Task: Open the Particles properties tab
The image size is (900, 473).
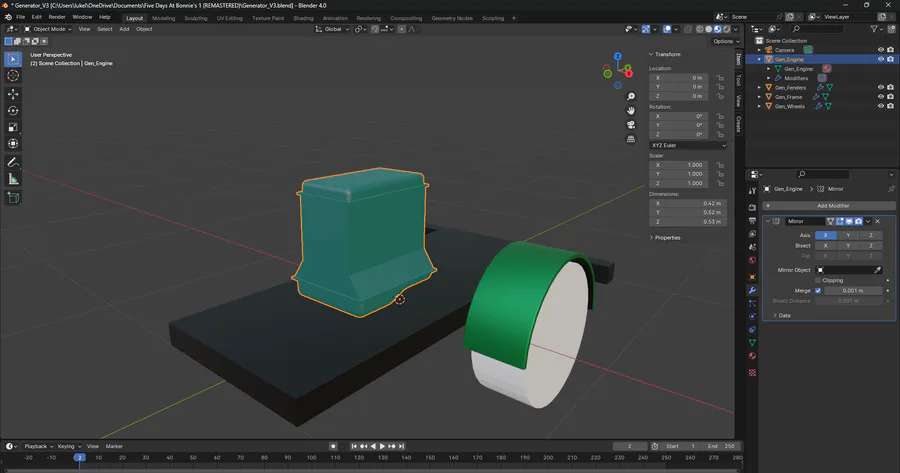Action: point(752,303)
